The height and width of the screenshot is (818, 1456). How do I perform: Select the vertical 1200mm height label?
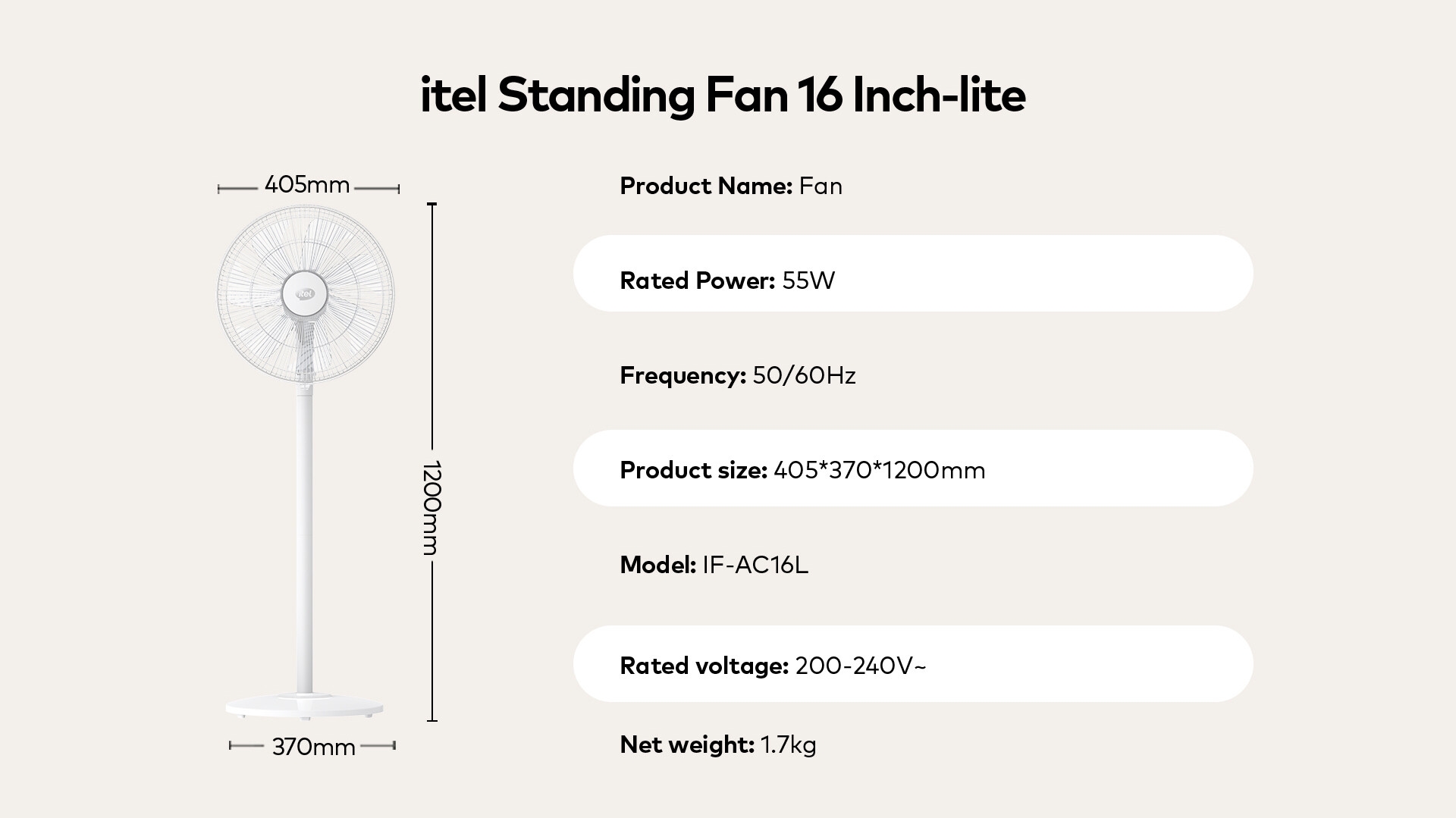[x=432, y=508]
